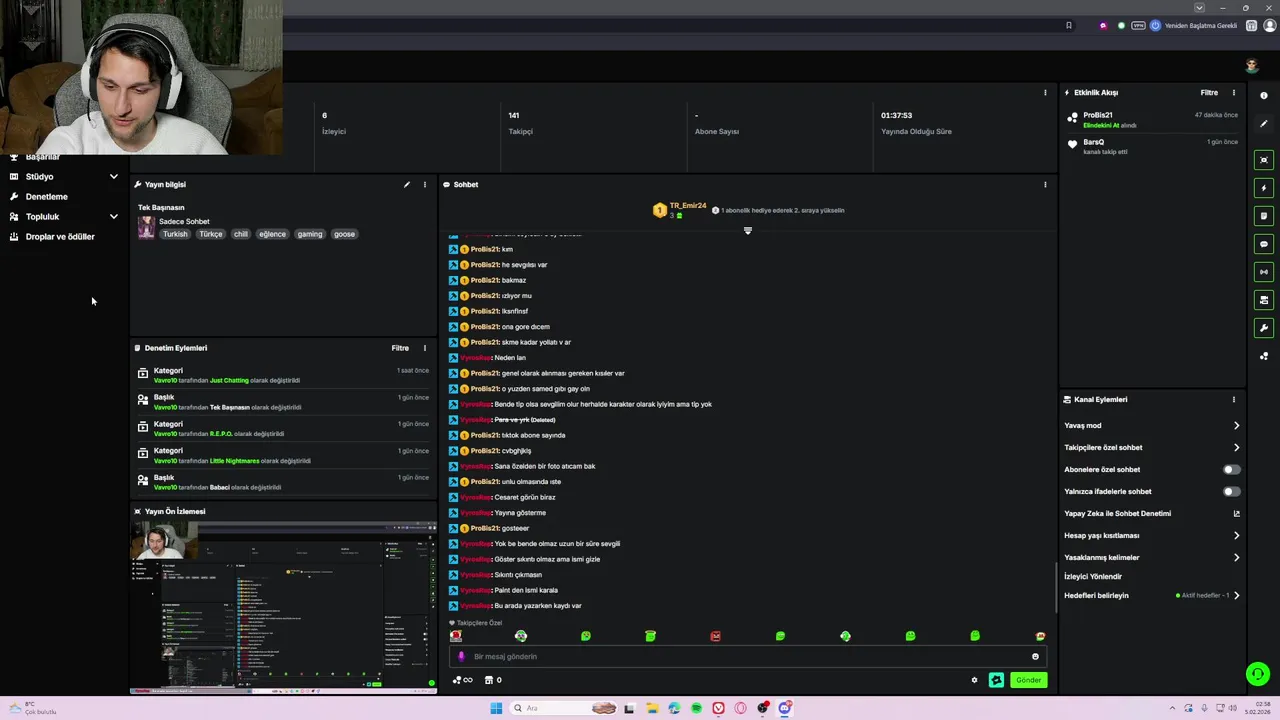The image size is (1280, 720).
Task: Open Denetleme in the sidebar
Action: [x=46, y=197]
